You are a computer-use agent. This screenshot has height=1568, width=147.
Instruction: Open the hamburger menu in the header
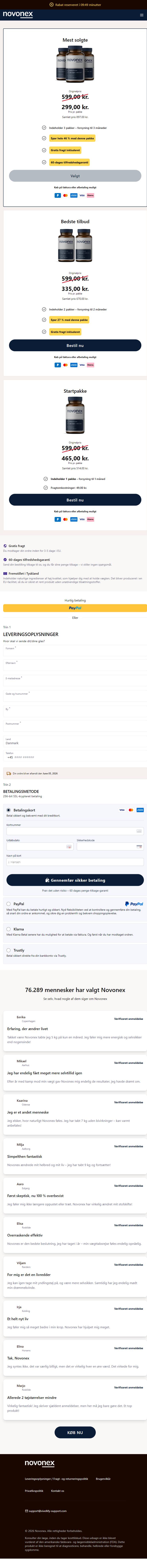pos(141,15)
